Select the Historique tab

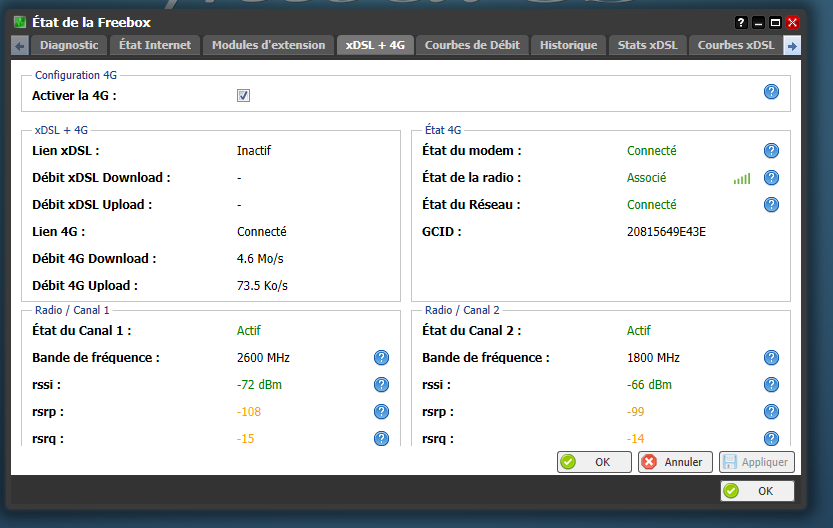click(x=568, y=45)
